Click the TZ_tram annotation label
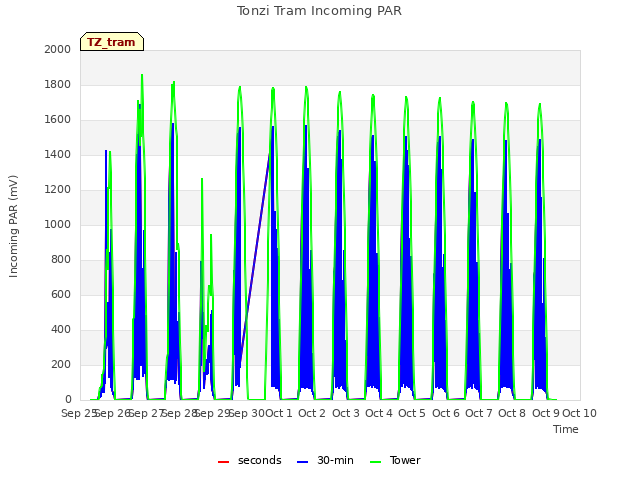This screenshot has width=640, height=480. coord(111,42)
